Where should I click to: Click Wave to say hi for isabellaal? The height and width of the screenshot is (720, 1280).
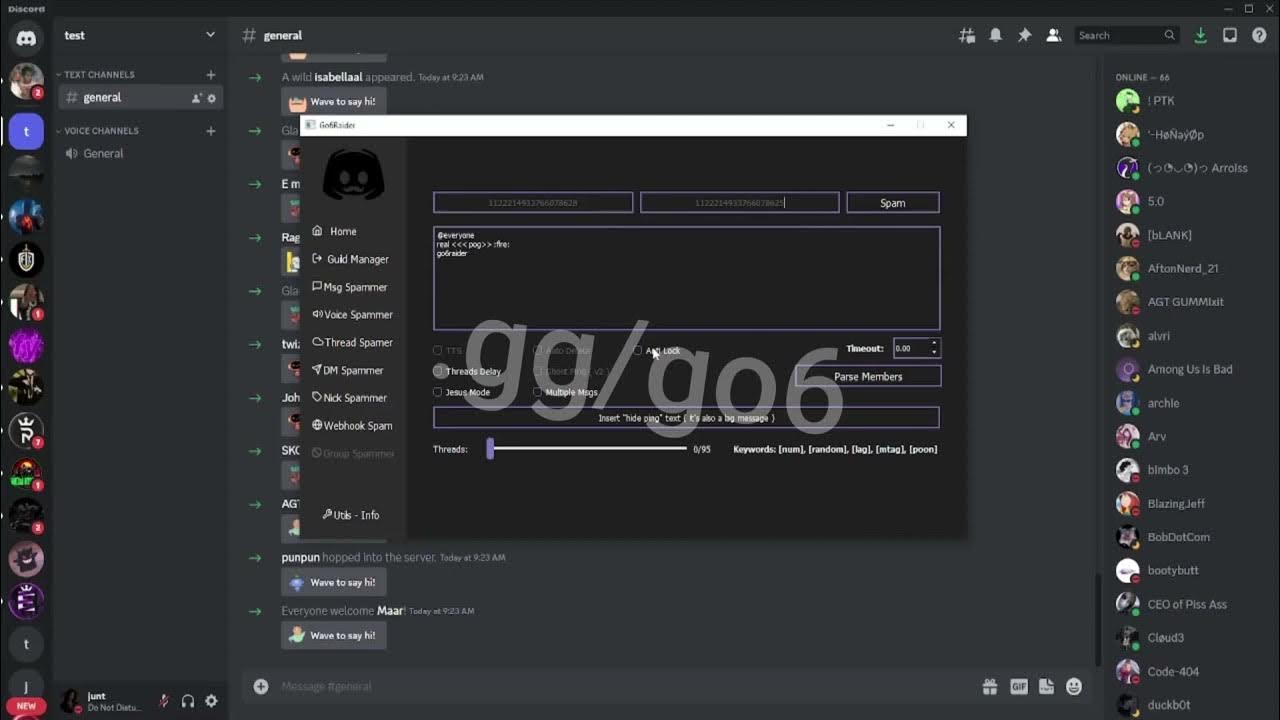pos(333,102)
